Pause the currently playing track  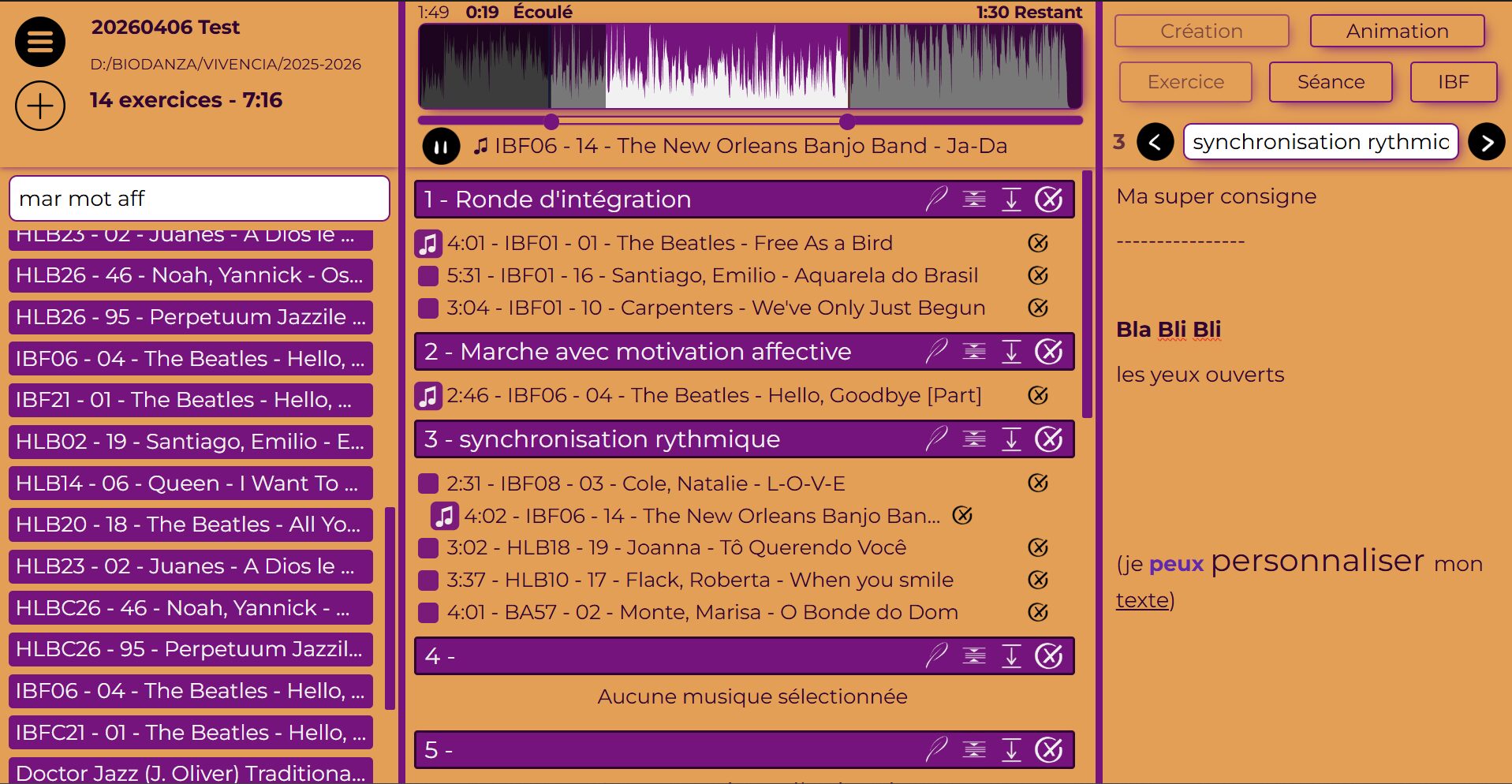tap(441, 147)
